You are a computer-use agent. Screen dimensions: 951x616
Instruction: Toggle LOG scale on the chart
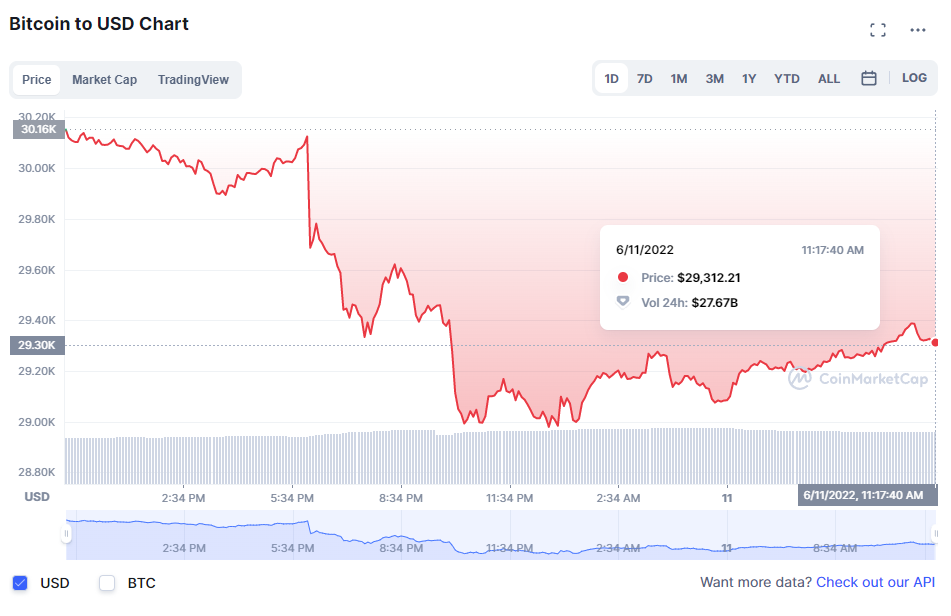[x=914, y=78]
